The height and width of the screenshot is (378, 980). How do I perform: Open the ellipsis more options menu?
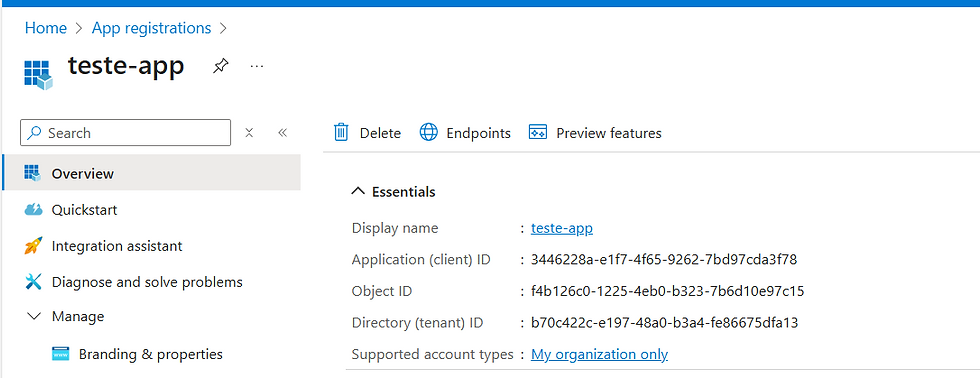[257, 66]
